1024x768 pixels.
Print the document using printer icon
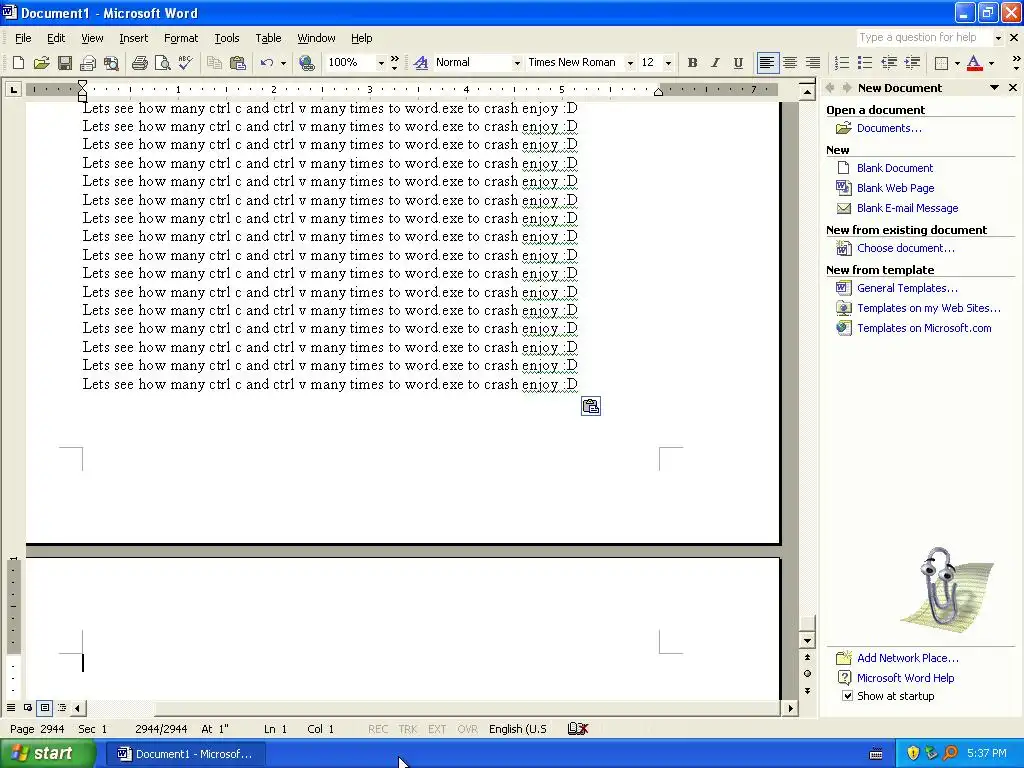139,63
